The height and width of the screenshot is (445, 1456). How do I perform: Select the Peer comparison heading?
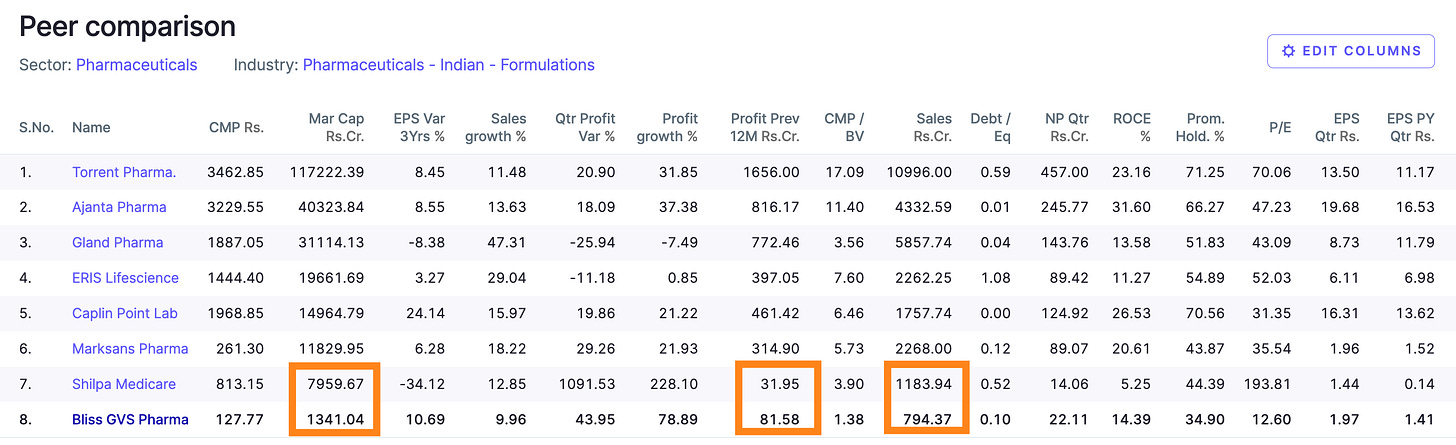coord(128,26)
